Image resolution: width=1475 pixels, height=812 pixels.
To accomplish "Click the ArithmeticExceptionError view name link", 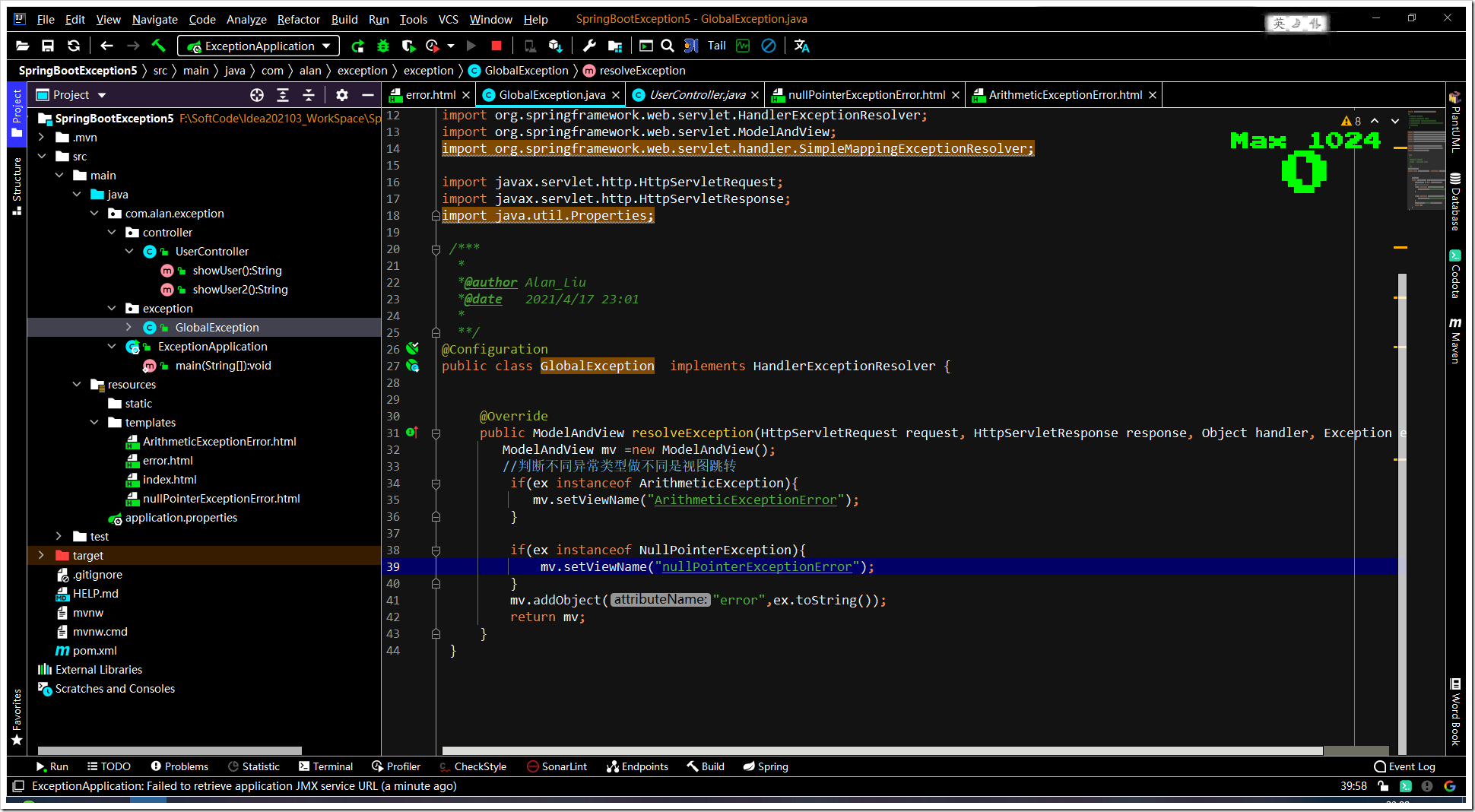I will (745, 500).
